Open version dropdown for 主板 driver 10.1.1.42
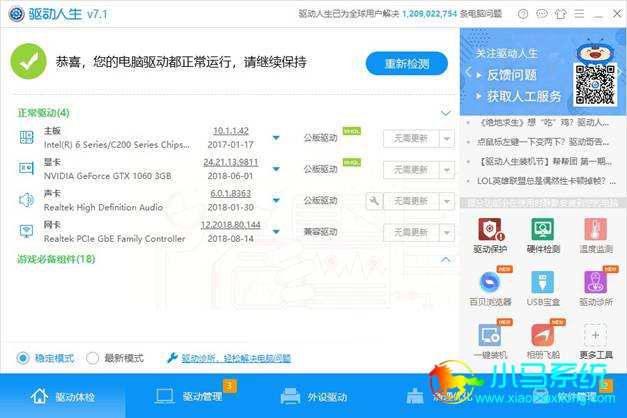 (276, 138)
